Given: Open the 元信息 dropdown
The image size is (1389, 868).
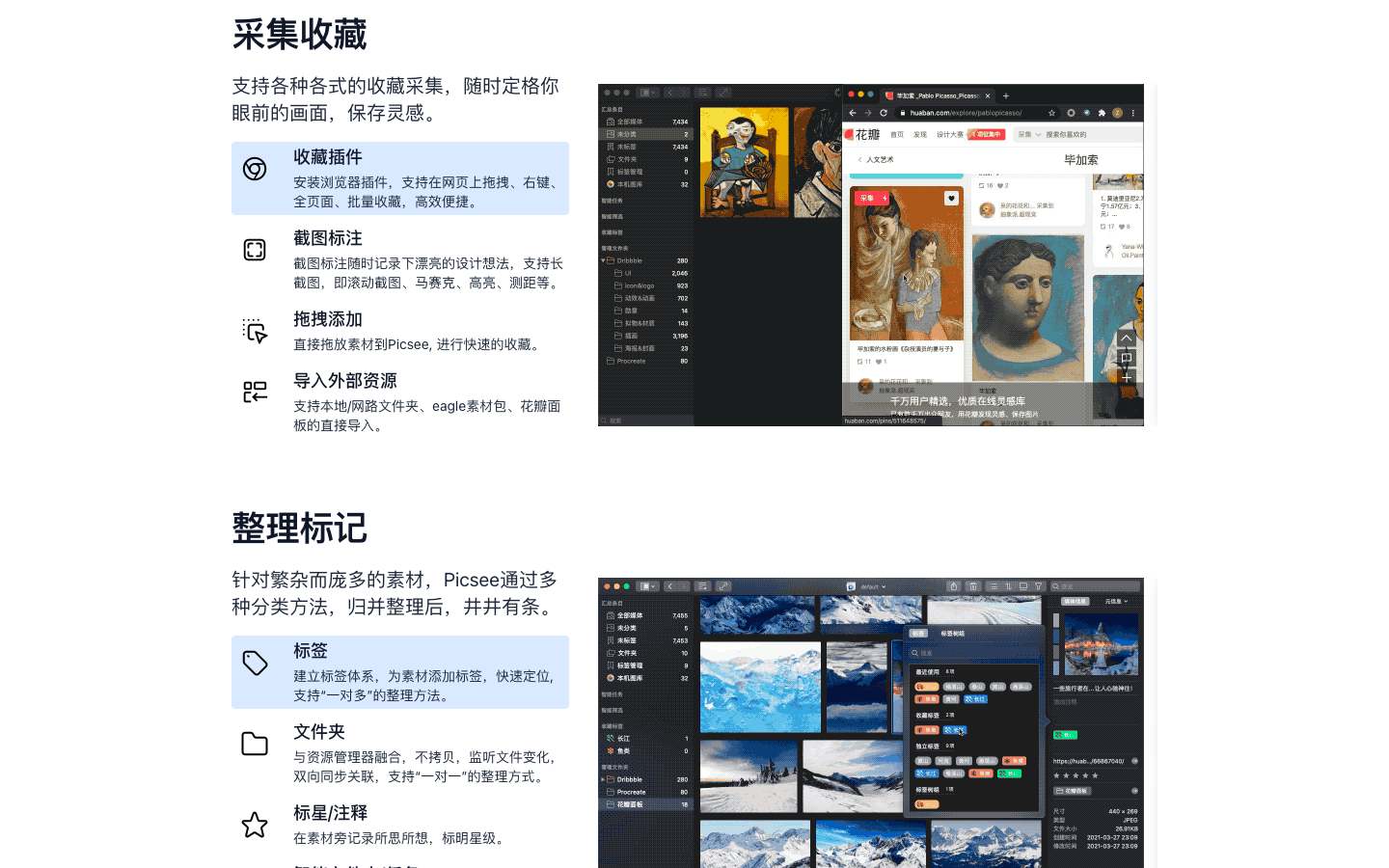Looking at the screenshot, I should [1116, 601].
